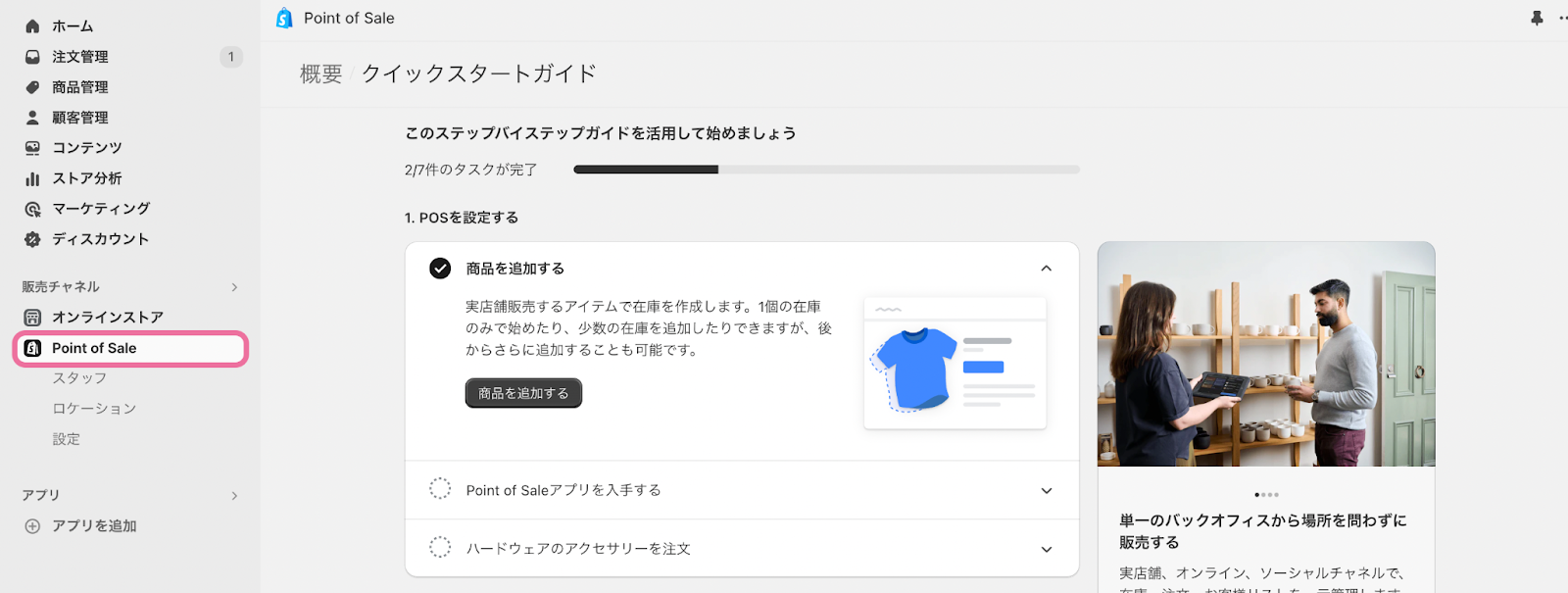Mark ハードウェアのアクセサリーを注文 task circle
The height and width of the screenshot is (593, 1568).
pyautogui.click(x=440, y=547)
